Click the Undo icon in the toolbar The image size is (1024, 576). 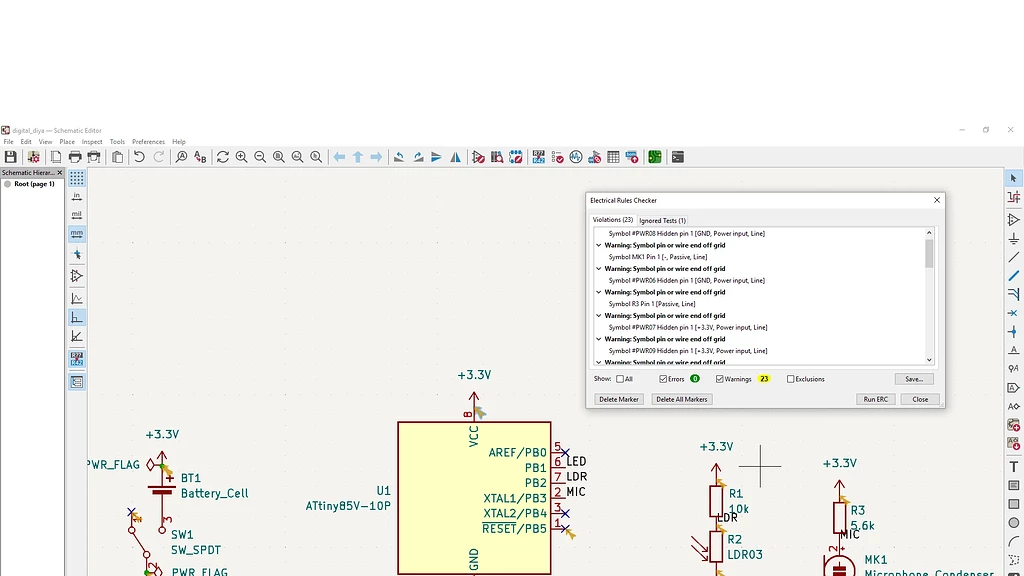tap(139, 157)
